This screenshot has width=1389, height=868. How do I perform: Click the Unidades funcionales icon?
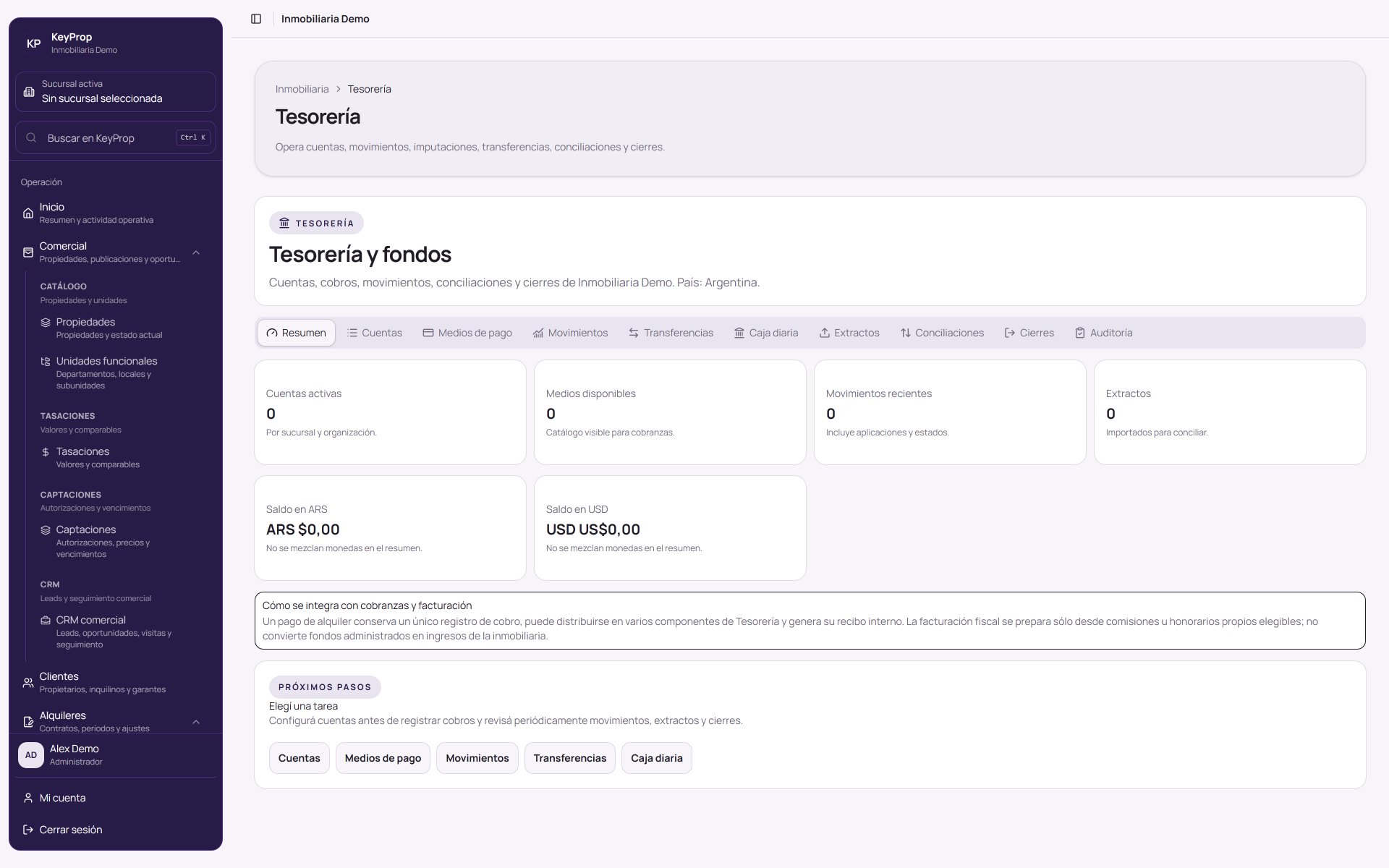[45, 362]
